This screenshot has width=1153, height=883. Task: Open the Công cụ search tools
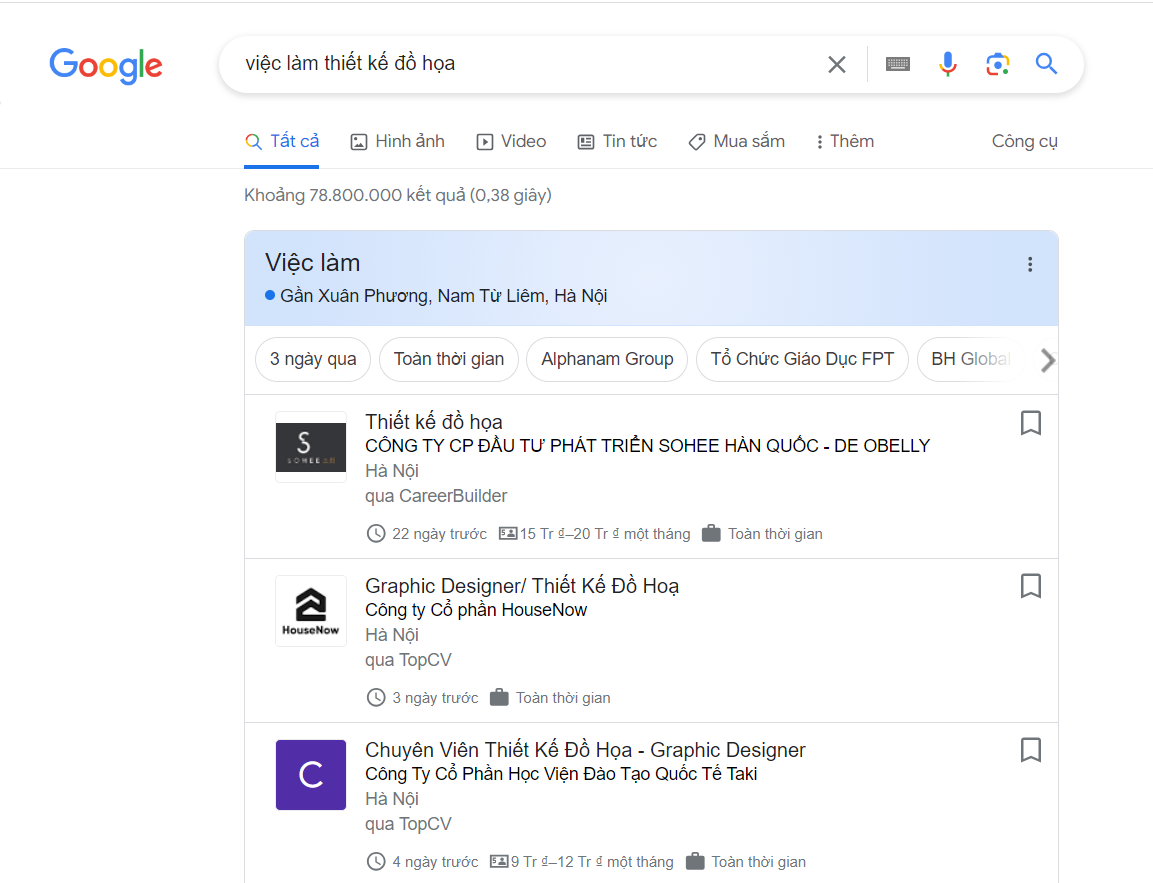point(1024,141)
